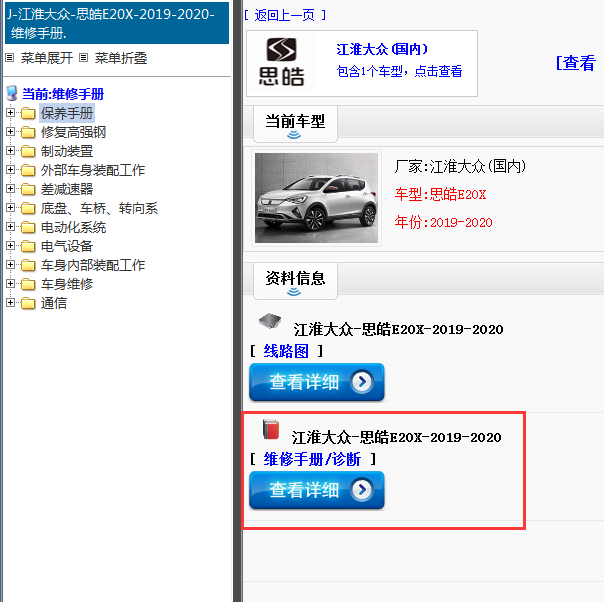Screen dimensions: 604x602
Task: Click 查看详细 button under 线路图
Action: pyautogui.click(x=317, y=382)
